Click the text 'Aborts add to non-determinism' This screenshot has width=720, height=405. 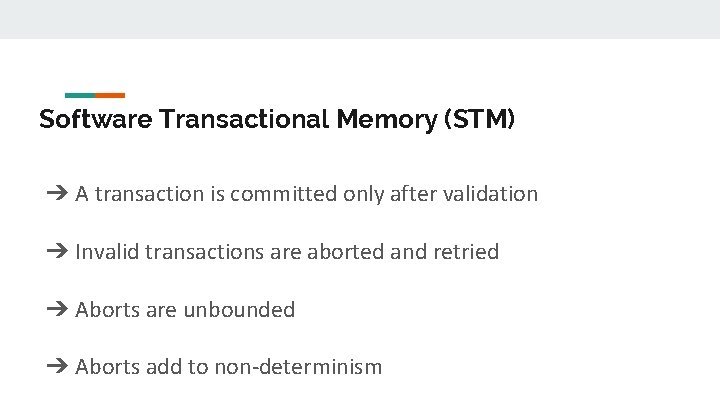[x=228, y=367]
